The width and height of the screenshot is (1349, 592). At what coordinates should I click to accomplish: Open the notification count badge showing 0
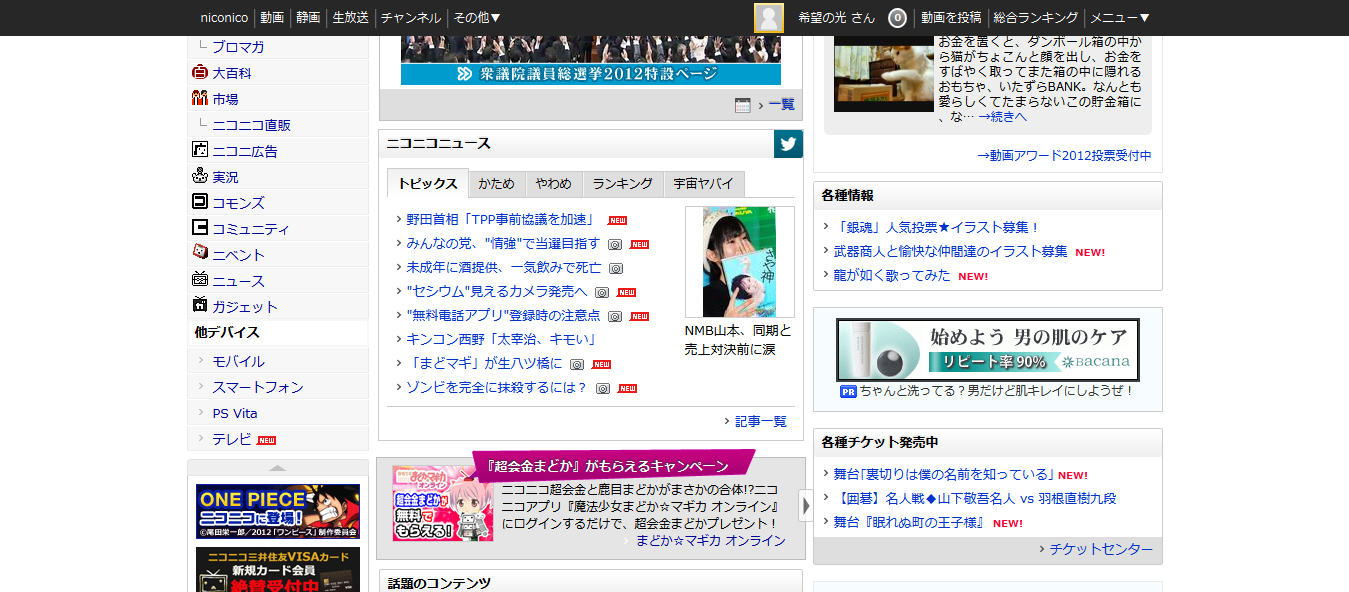(x=897, y=18)
